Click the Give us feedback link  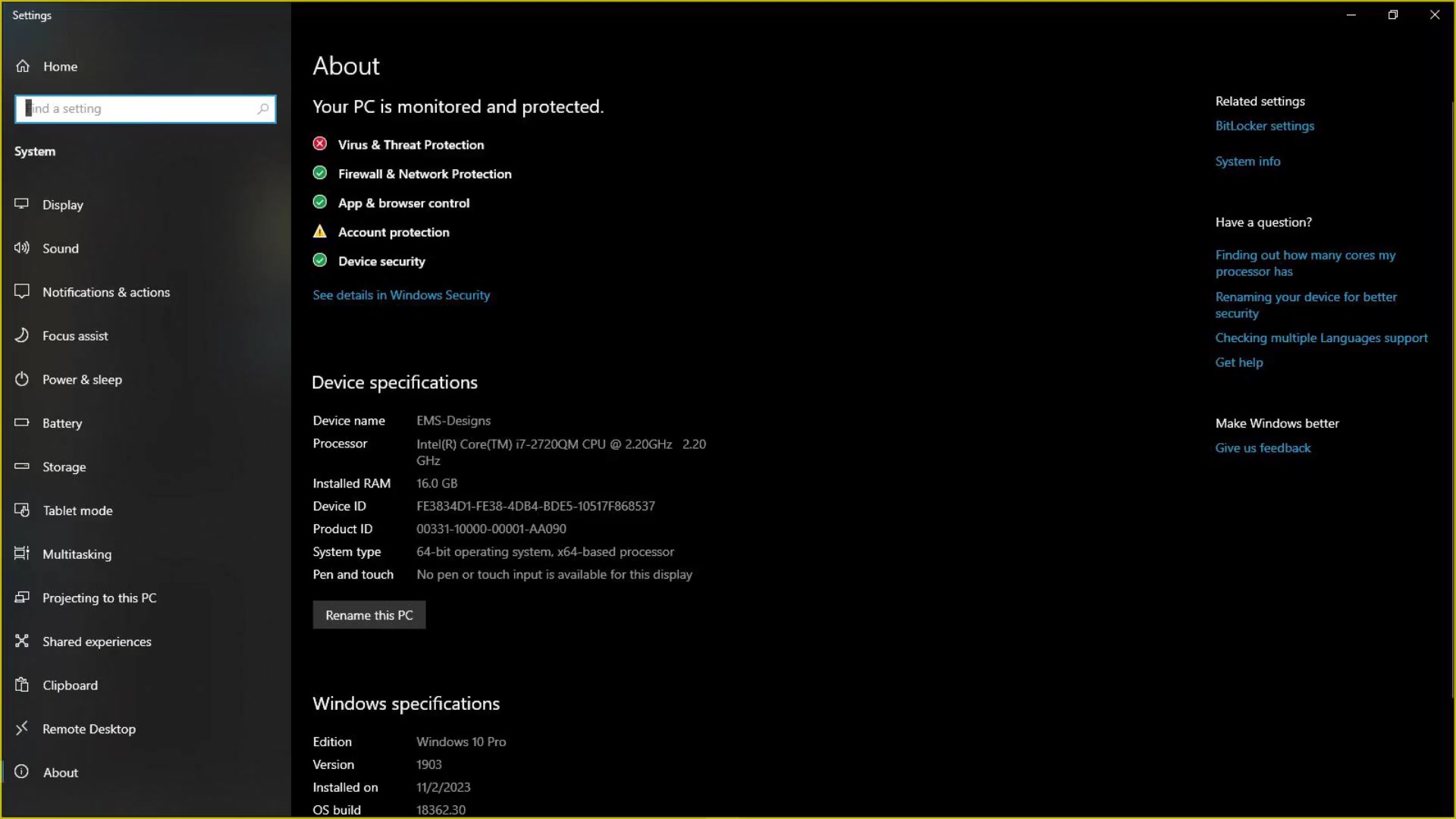pyautogui.click(x=1263, y=447)
